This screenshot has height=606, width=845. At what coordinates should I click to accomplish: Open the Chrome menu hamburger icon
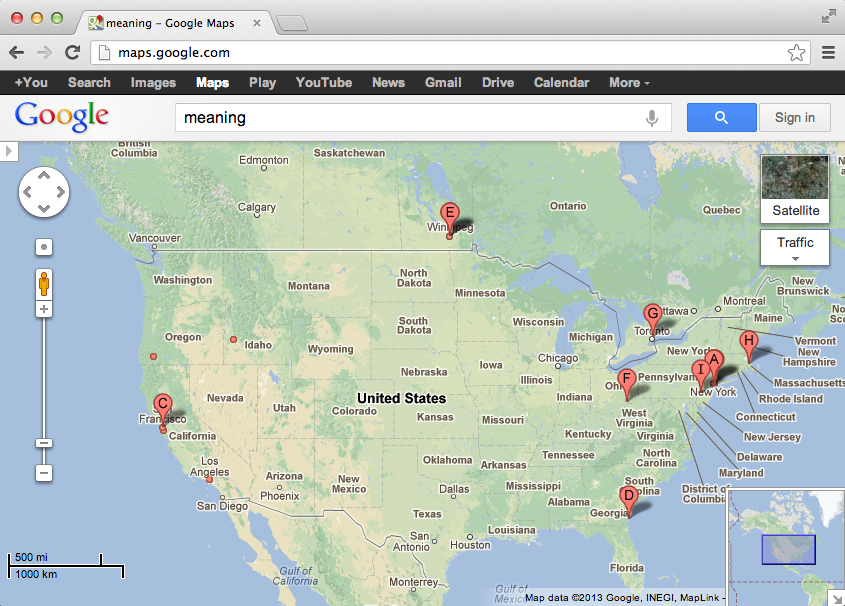(828, 52)
